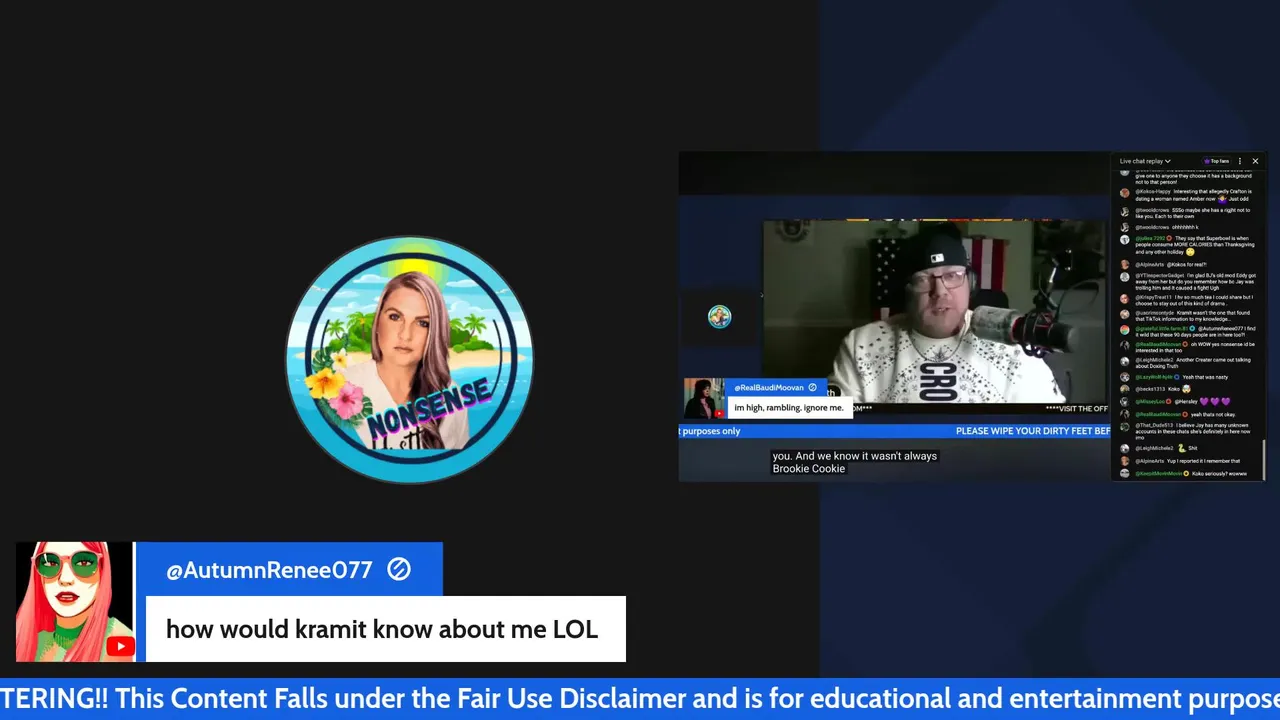Screen dimensions: 1280x720
Task: Click the chat panel scrollbar
Action: point(1264,460)
